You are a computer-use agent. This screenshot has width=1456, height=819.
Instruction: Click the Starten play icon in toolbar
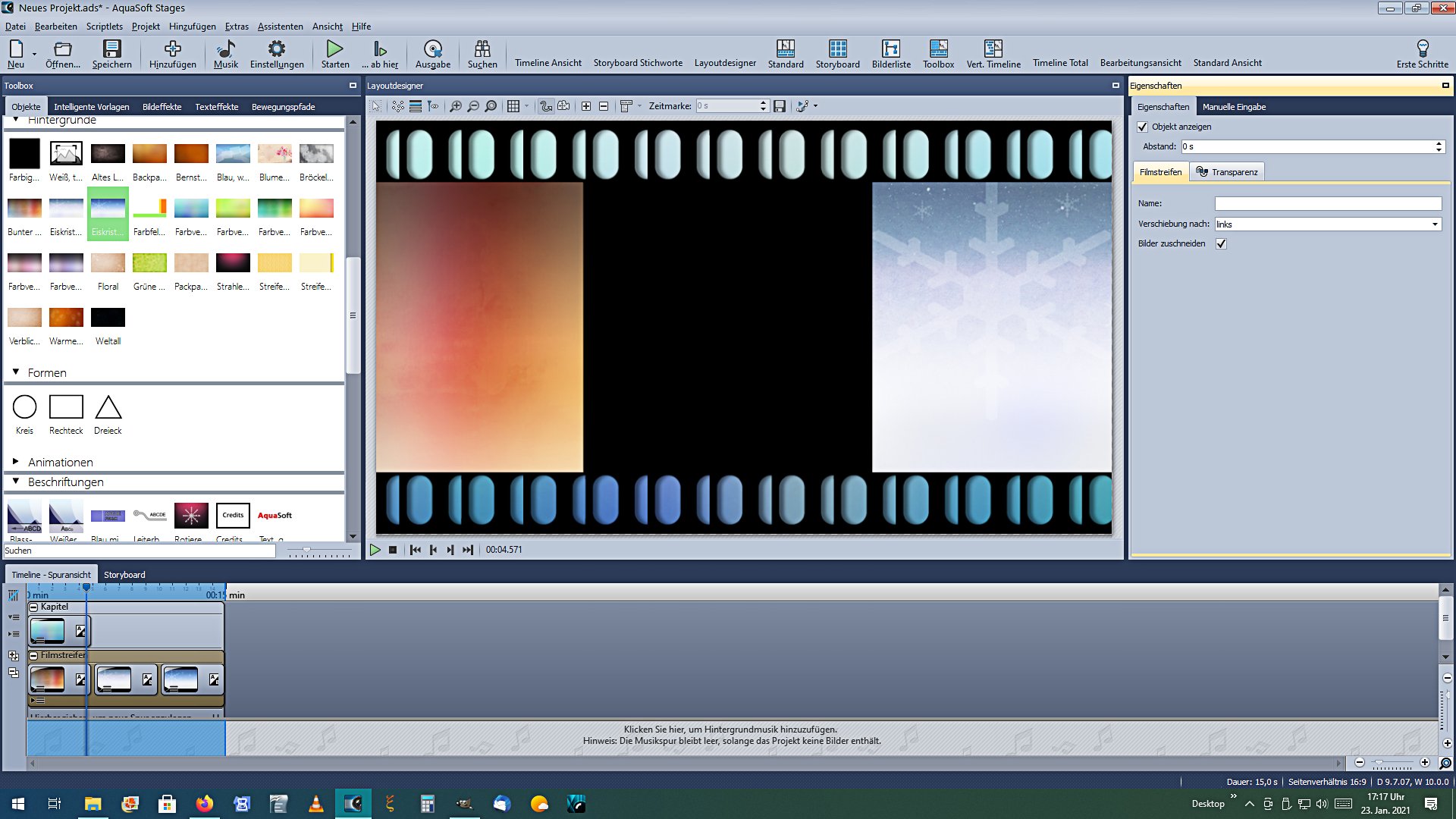pyautogui.click(x=334, y=50)
